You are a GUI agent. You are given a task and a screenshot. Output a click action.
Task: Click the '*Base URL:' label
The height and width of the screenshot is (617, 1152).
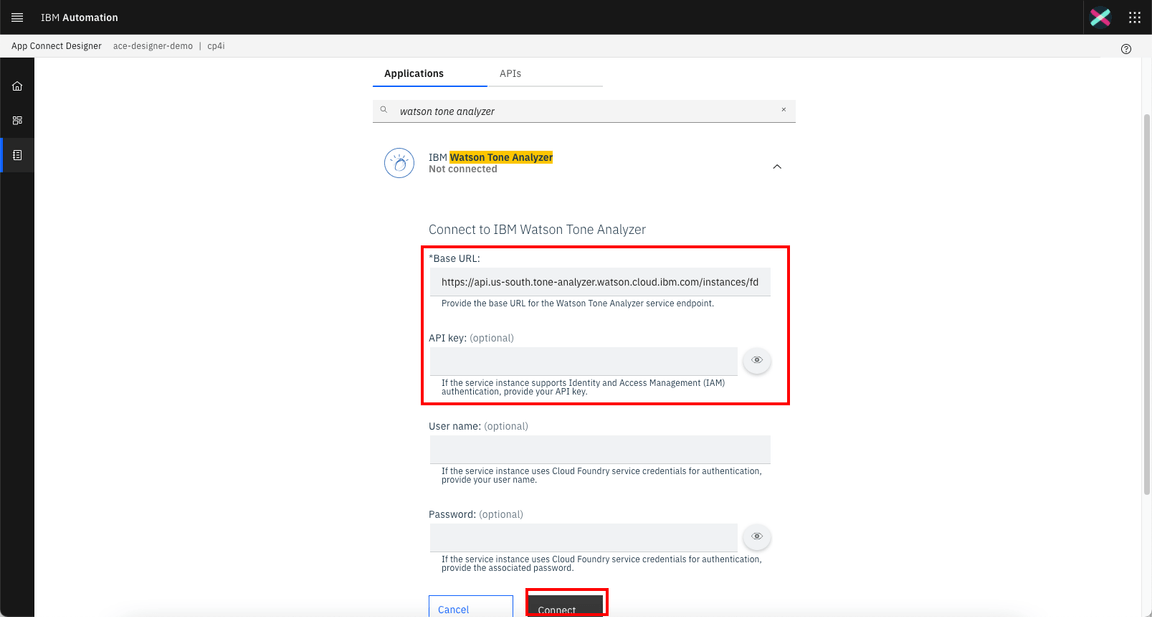pyautogui.click(x=455, y=259)
